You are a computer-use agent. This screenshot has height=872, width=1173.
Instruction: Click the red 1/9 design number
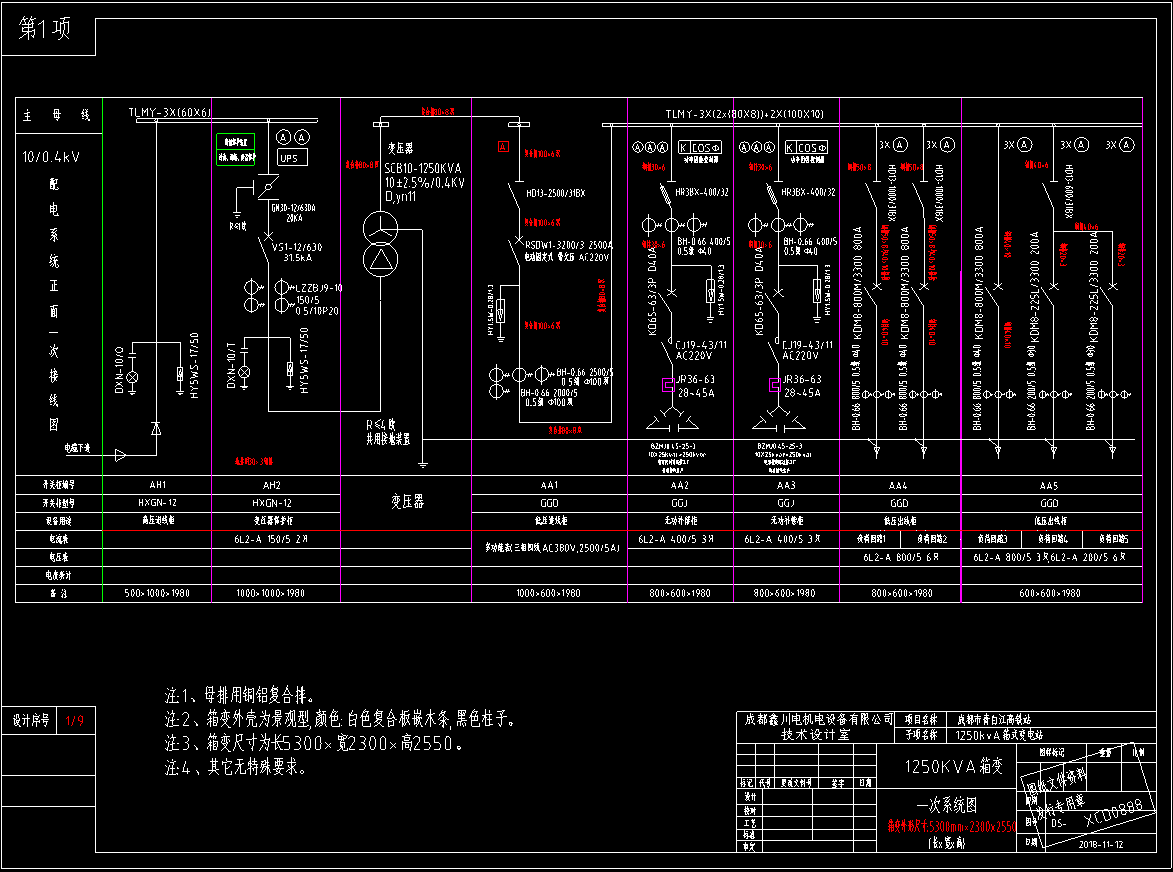click(x=76, y=720)
